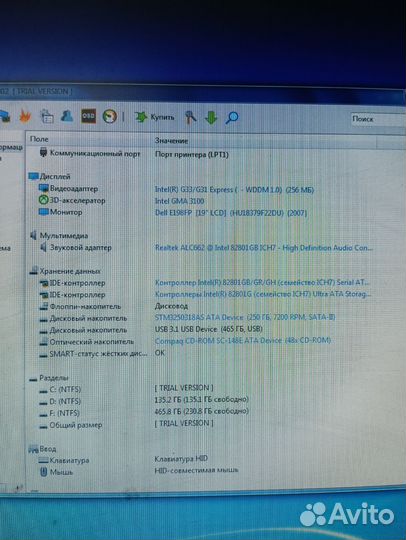The width and height of the screenshot is (406, 540).
Task: Click the round gauge toolbar icon
Action: [x=110, y=117]
